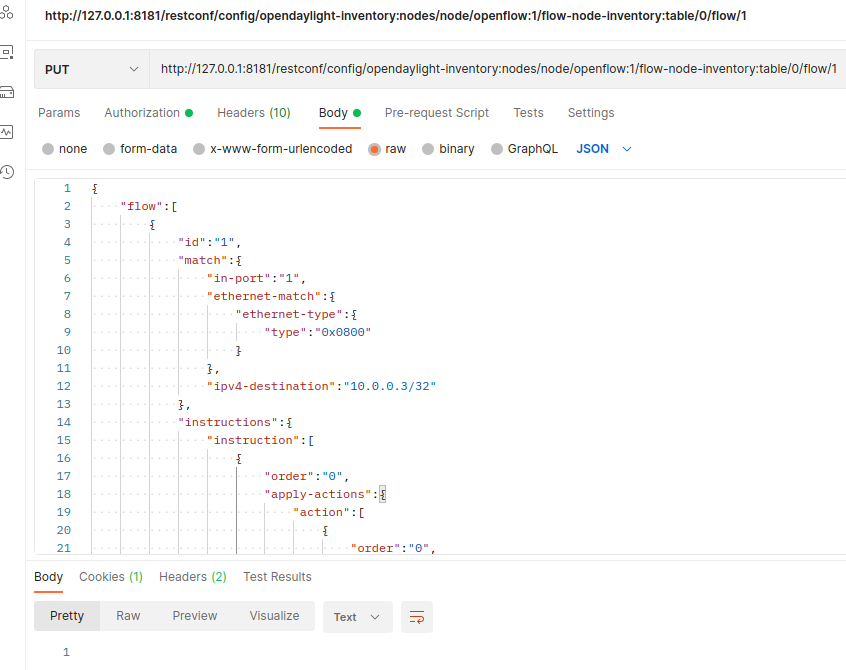Click line number 10 in the editor

point(64,350)
